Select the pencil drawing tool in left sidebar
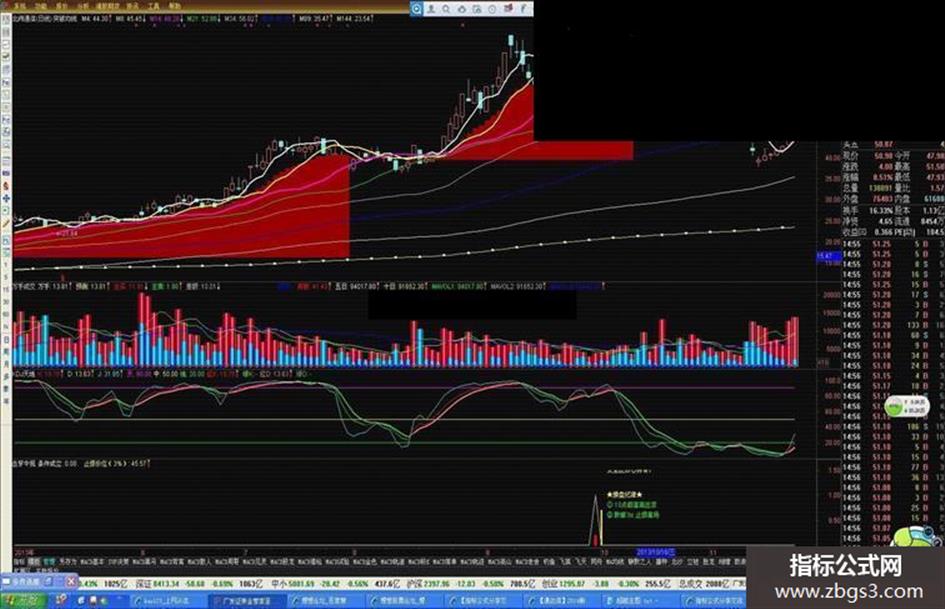Viewport: 945px width, 609px height. [x=6, y=223]
